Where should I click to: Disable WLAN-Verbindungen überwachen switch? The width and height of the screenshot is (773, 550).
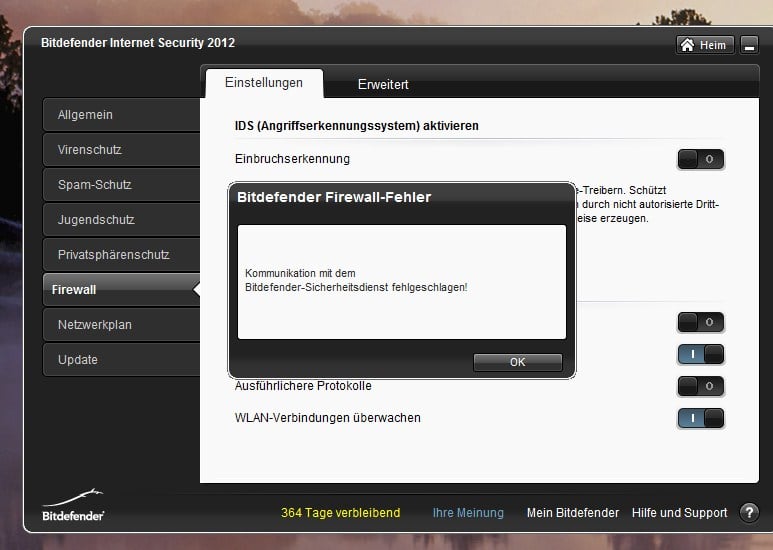point(701,418)
